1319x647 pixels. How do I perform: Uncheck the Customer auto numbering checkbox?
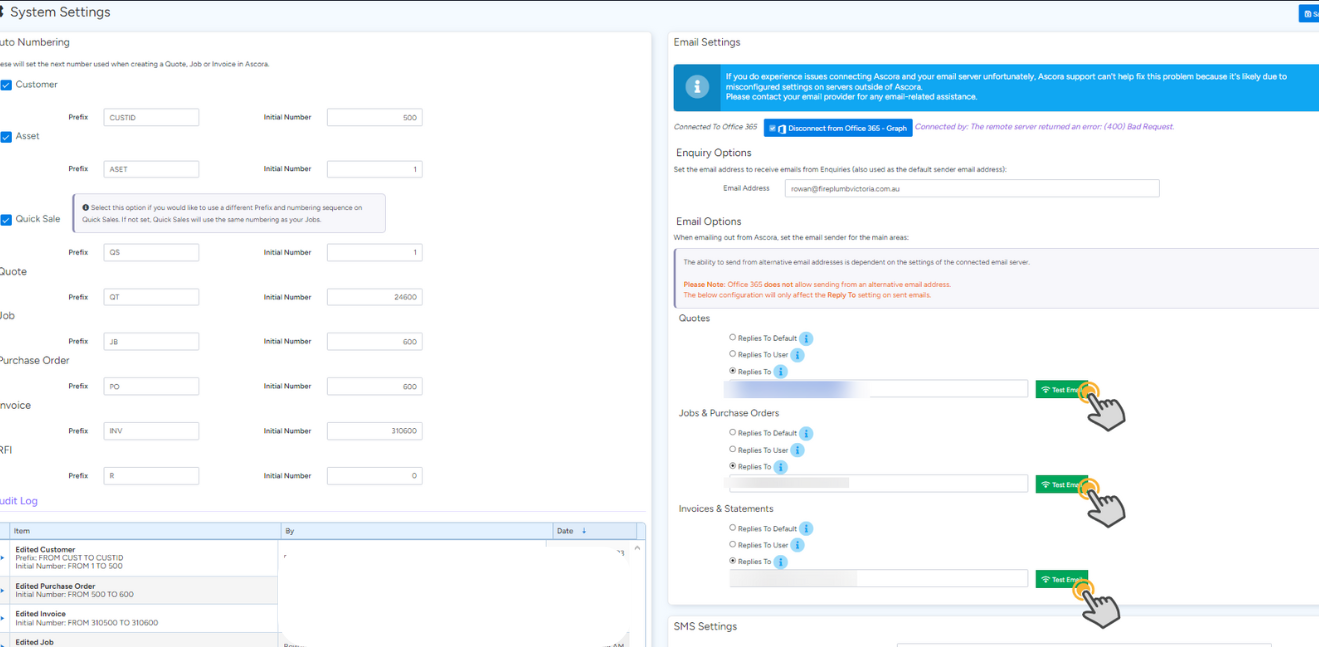coord(6,85)
